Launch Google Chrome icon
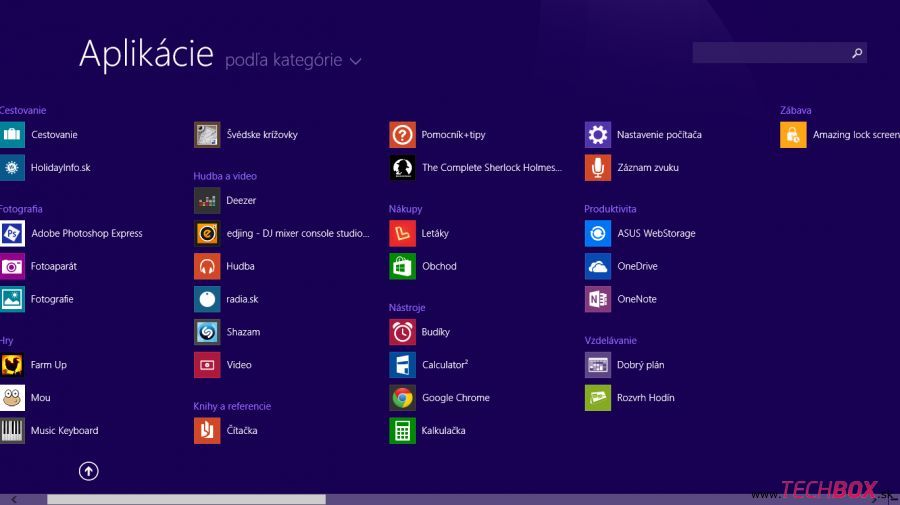The image size is (900, 505). pyautogui.click(x=402, y=398)
